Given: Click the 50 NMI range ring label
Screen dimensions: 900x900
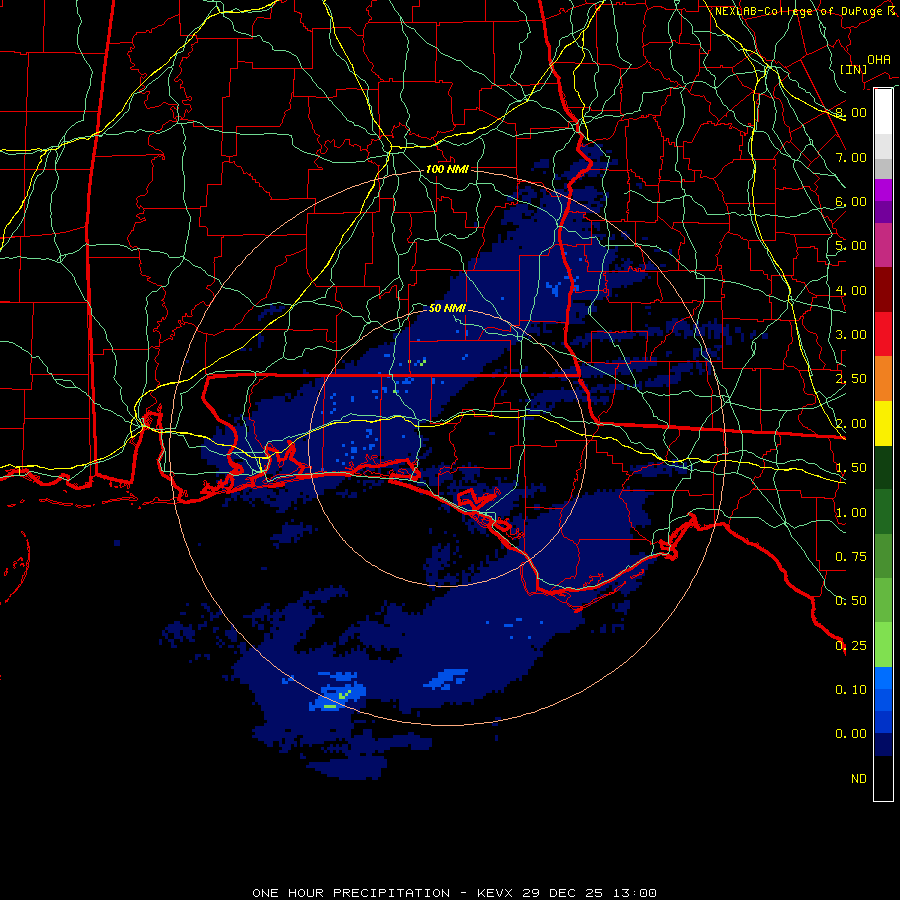Looking at the screenshot, I should (x=447, y=308).
